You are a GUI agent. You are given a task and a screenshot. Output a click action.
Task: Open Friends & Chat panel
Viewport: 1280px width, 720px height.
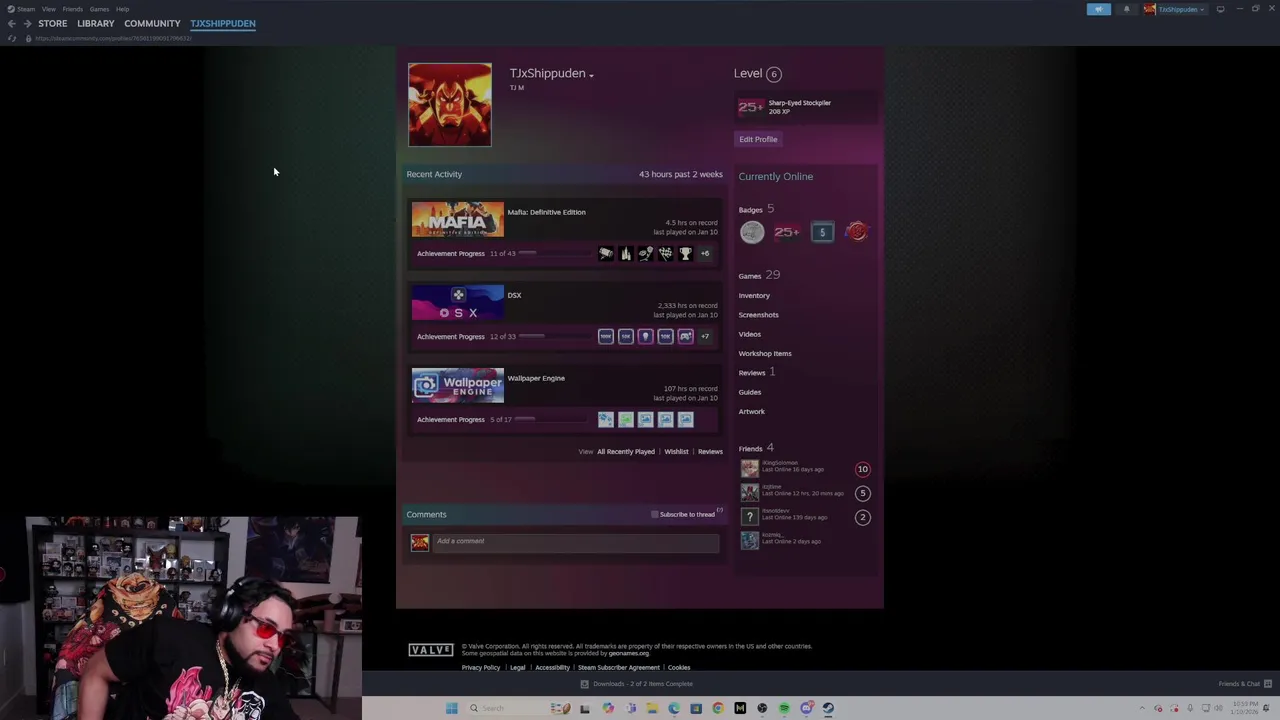1244,684
